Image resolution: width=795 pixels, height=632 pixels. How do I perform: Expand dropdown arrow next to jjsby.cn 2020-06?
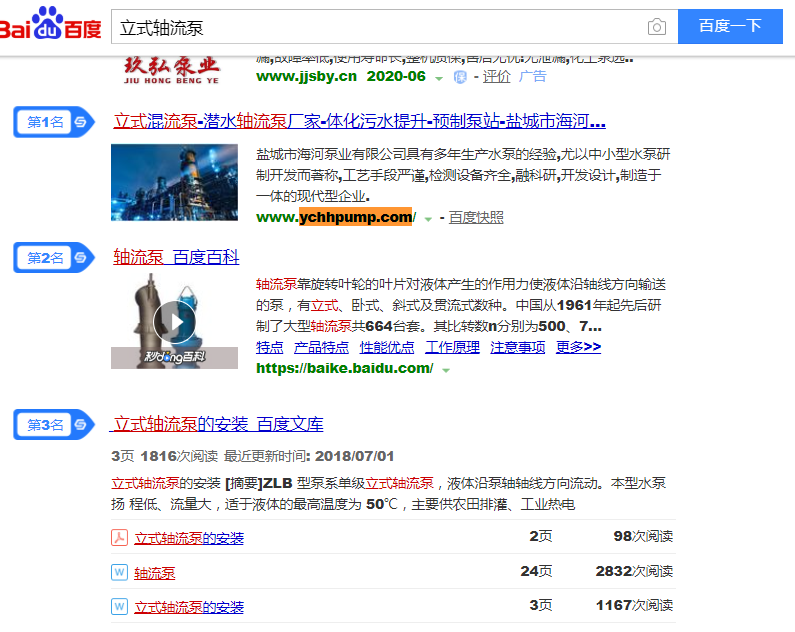[x=439, y=78]
